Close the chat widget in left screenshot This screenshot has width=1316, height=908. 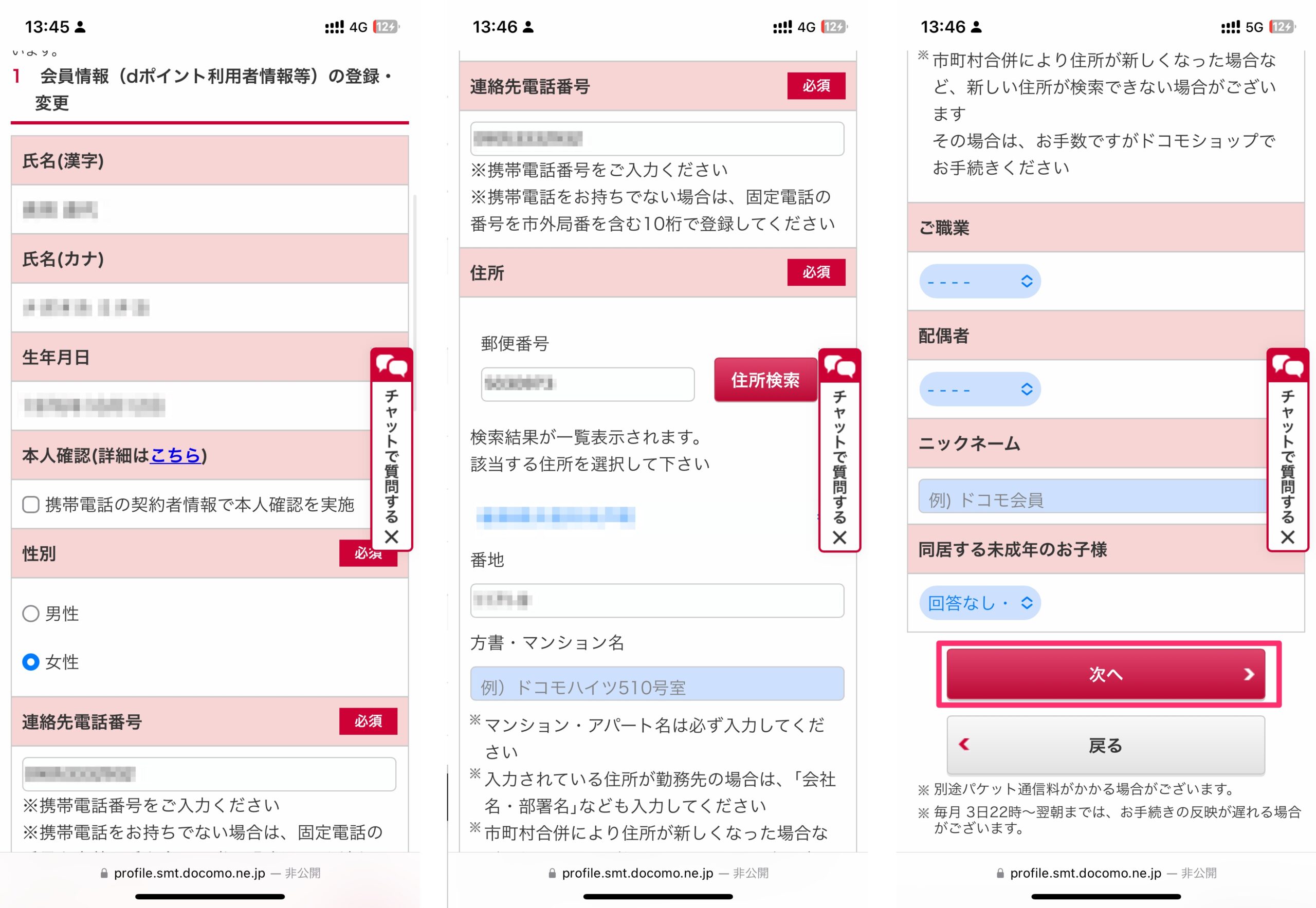click(x=392, y=536)
